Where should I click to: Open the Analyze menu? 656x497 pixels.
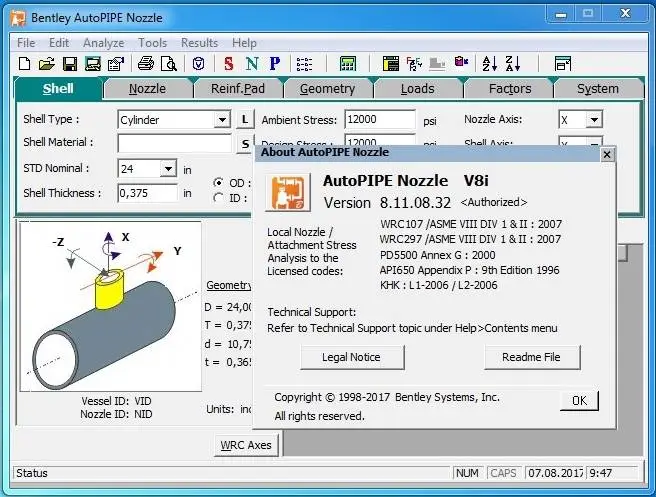click(x=103, y=43)
